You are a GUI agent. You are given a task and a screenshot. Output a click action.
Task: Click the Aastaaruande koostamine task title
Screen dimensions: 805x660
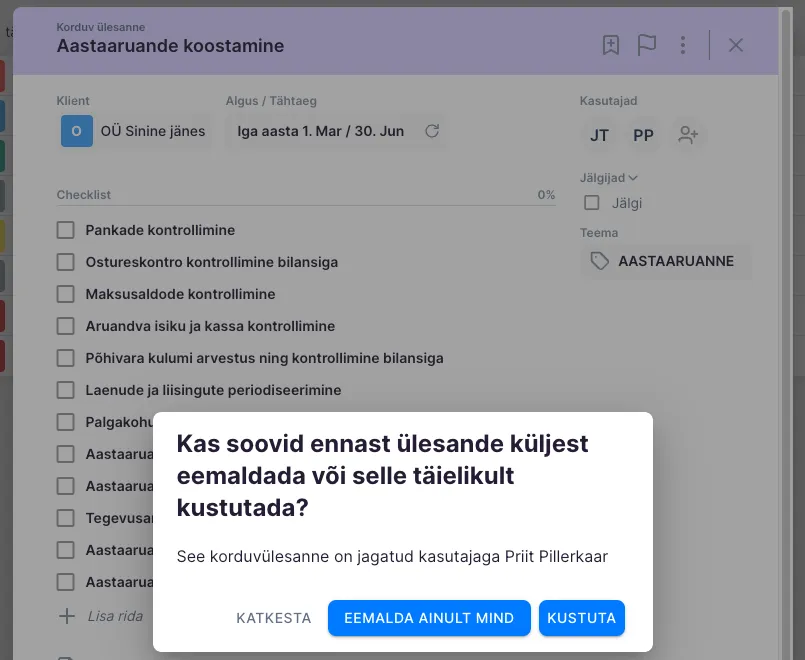[x=170, y=46]
